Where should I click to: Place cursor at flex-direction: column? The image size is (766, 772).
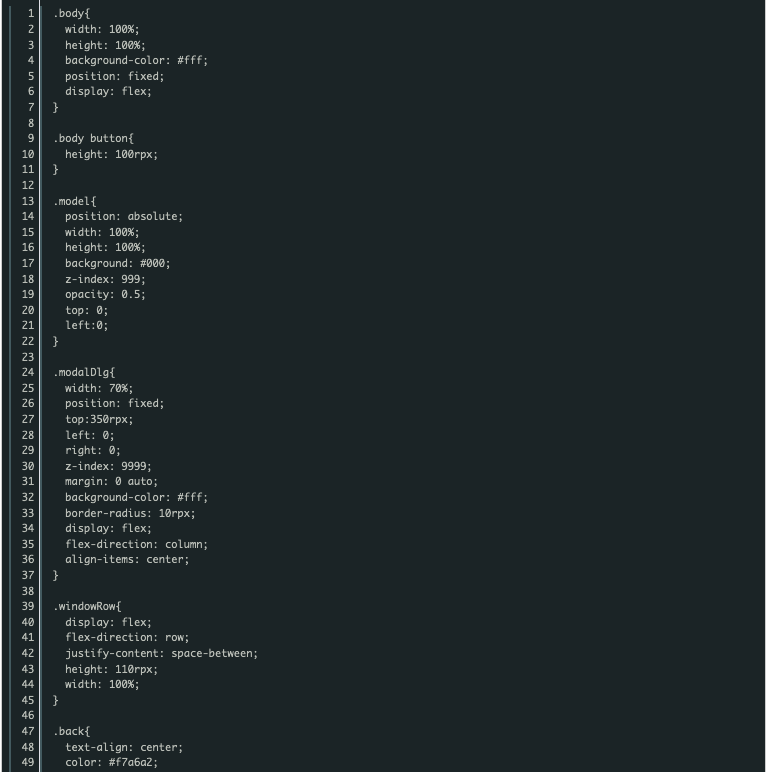(136, 544)
